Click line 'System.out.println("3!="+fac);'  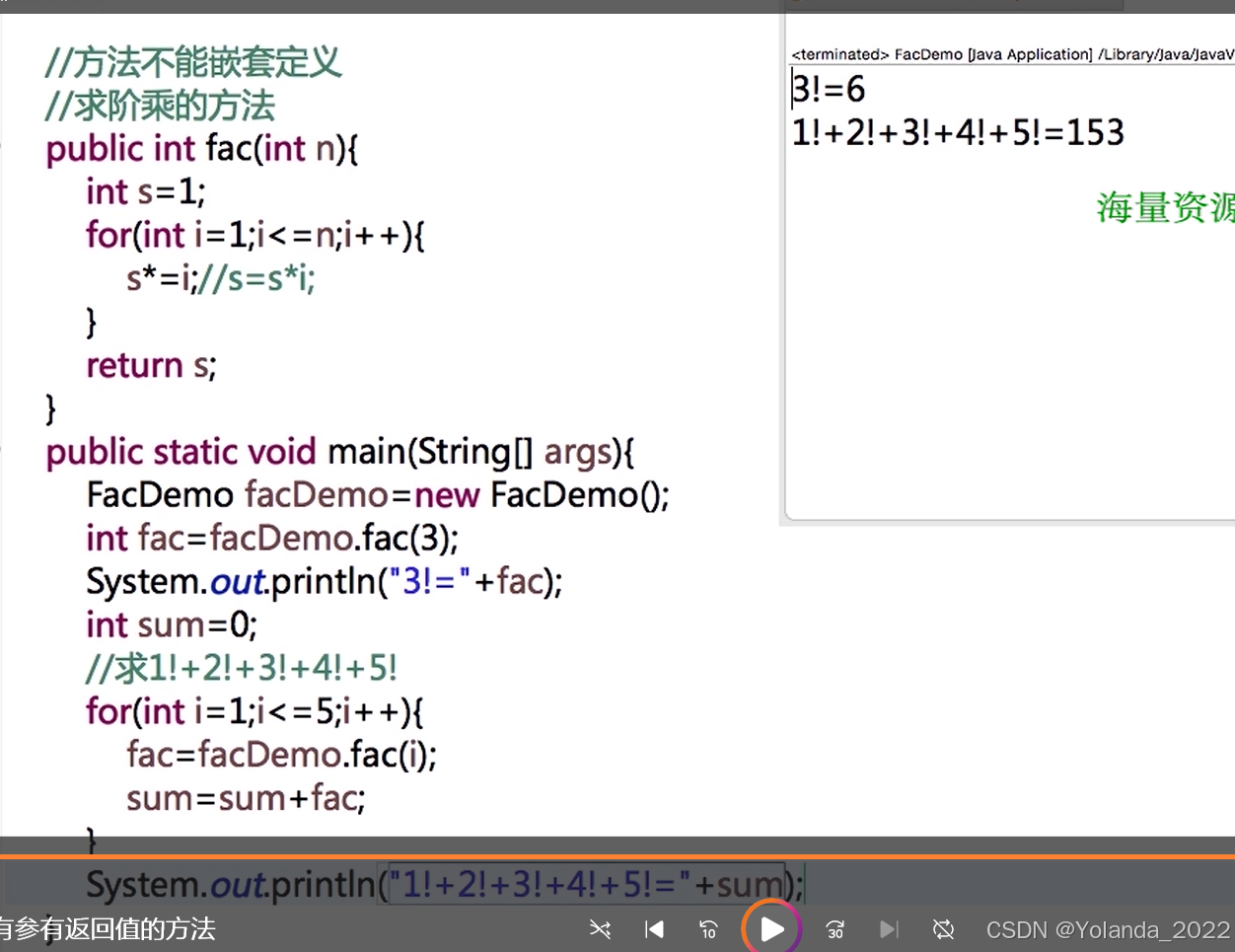(x=325, y=581)
